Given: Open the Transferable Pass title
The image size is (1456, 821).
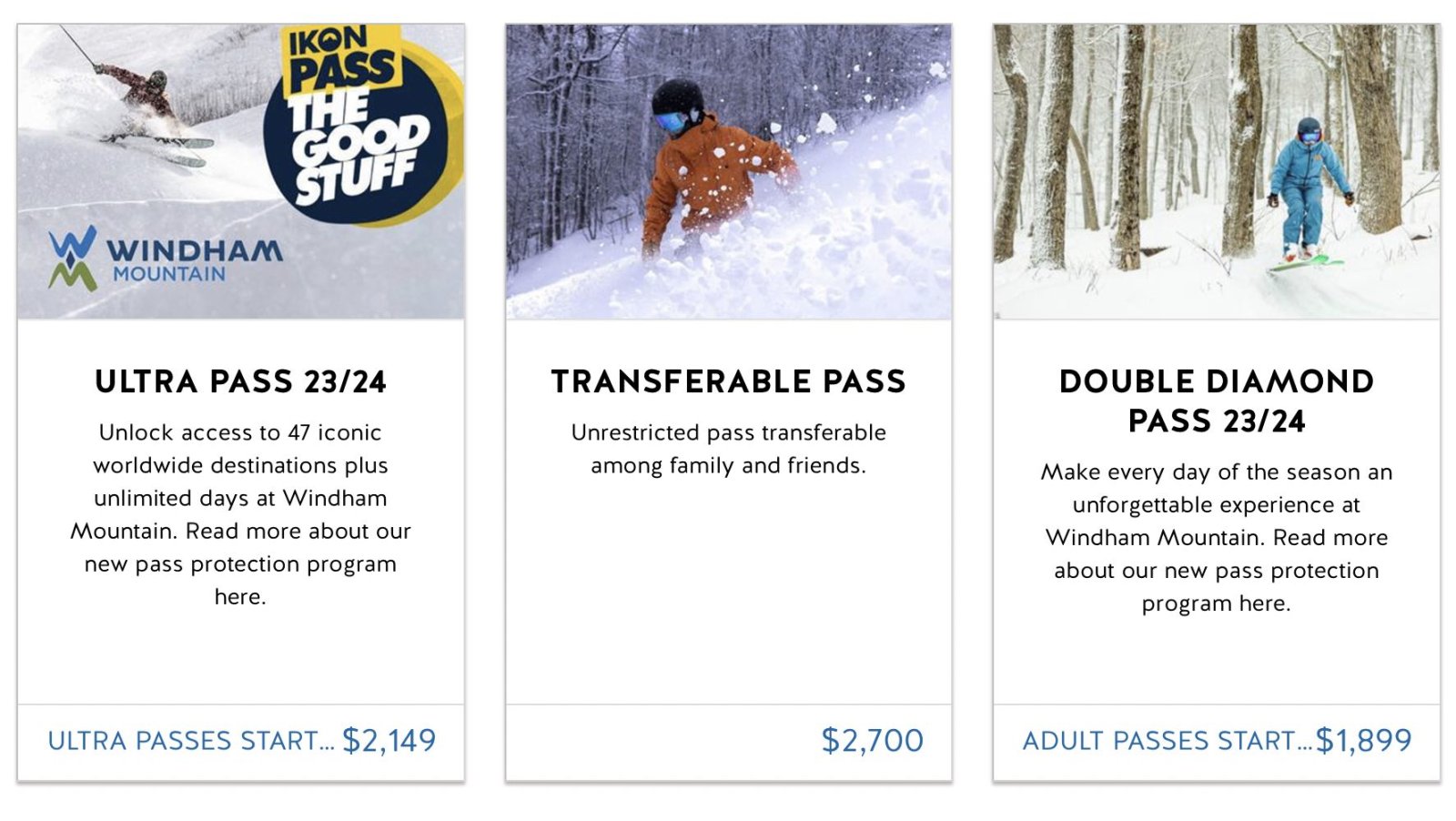Looking at the screenshot, I should (728, 381).
